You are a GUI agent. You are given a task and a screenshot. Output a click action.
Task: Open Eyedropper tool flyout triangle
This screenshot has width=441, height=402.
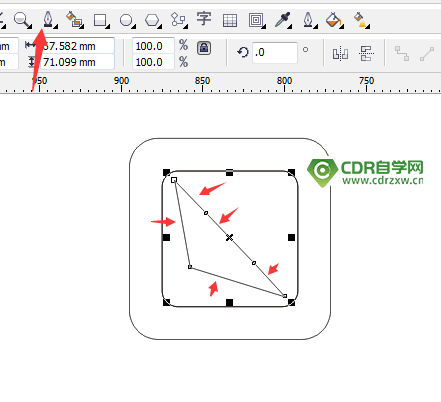pos(290,26)
